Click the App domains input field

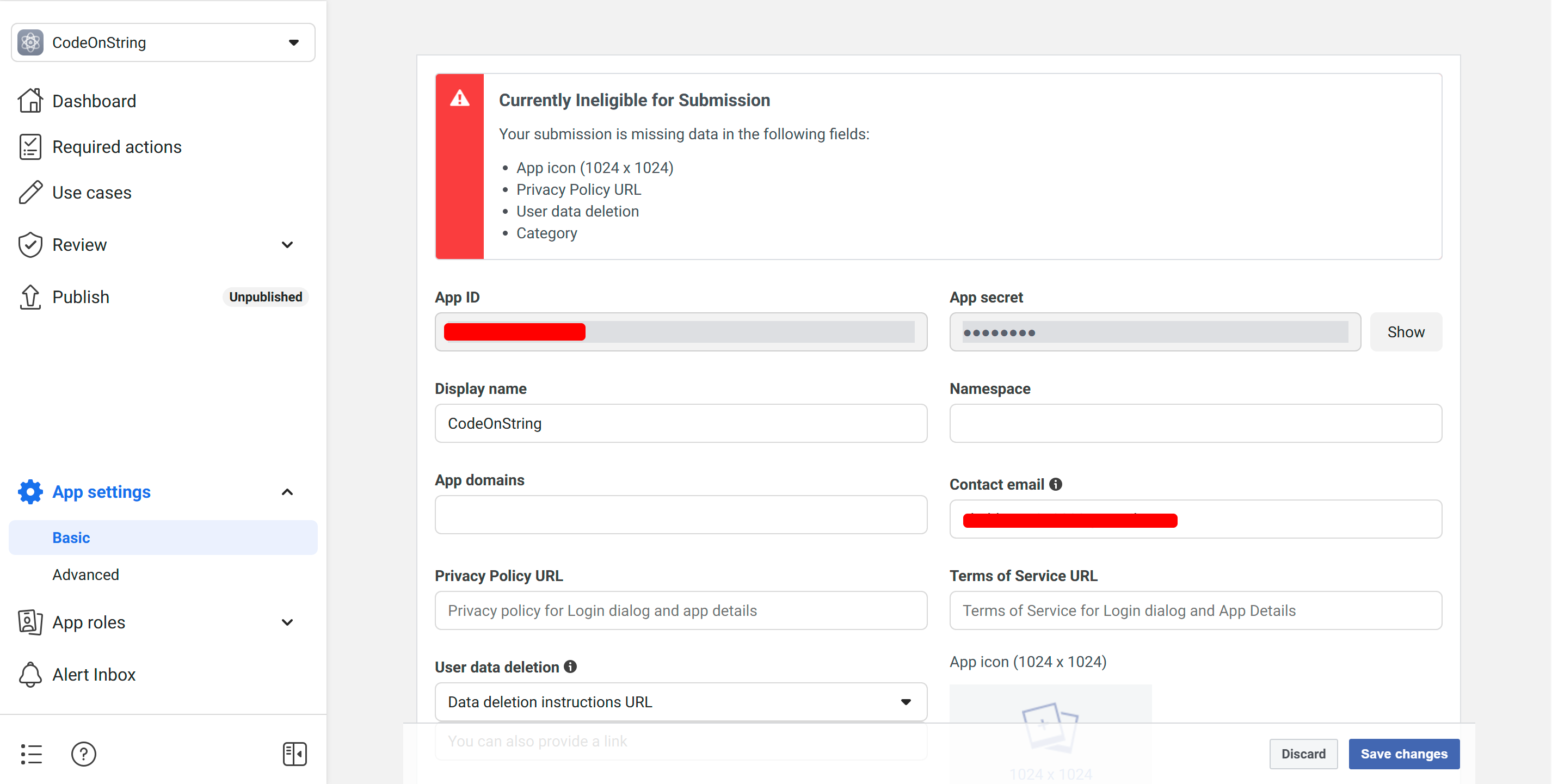[x=681, y=515]
